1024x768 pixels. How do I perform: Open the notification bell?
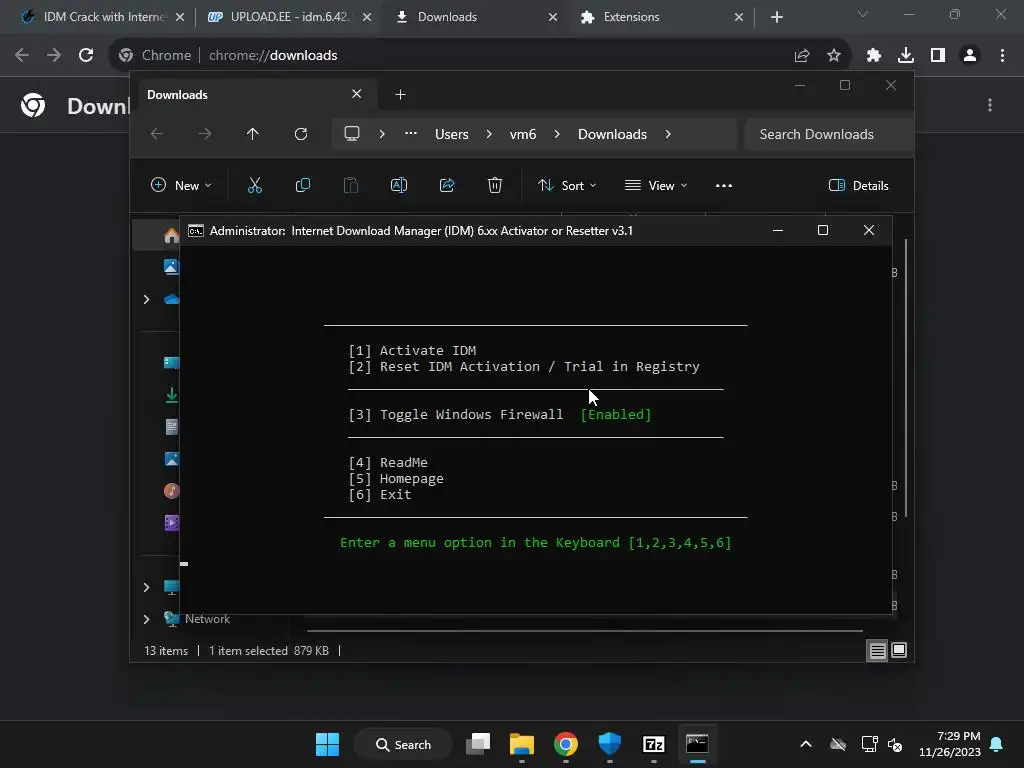pyautogui.click(x=997, y=744)
